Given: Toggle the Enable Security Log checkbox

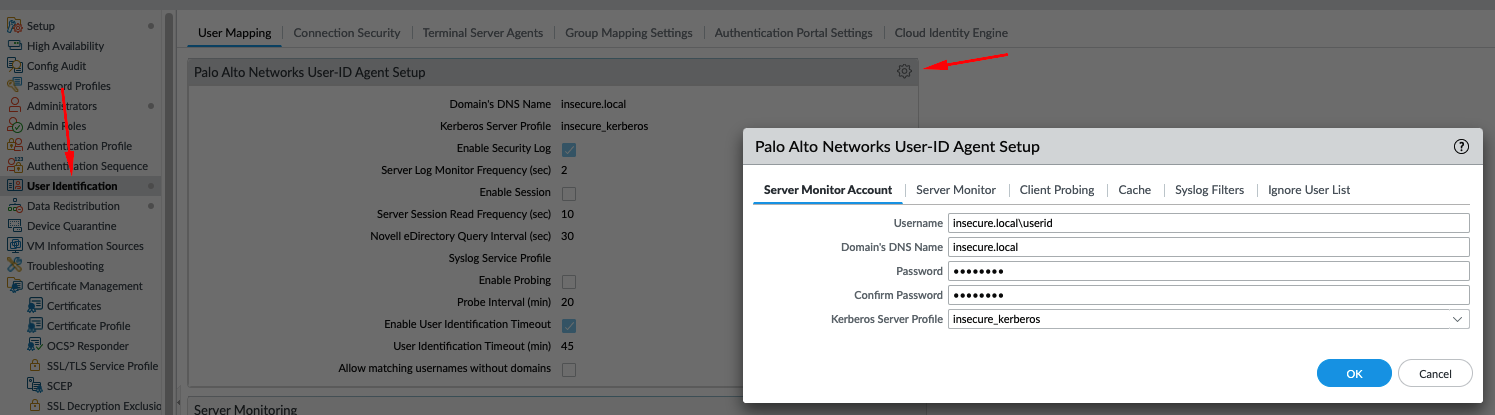Looking at the screenshot, I should point(569,149).
